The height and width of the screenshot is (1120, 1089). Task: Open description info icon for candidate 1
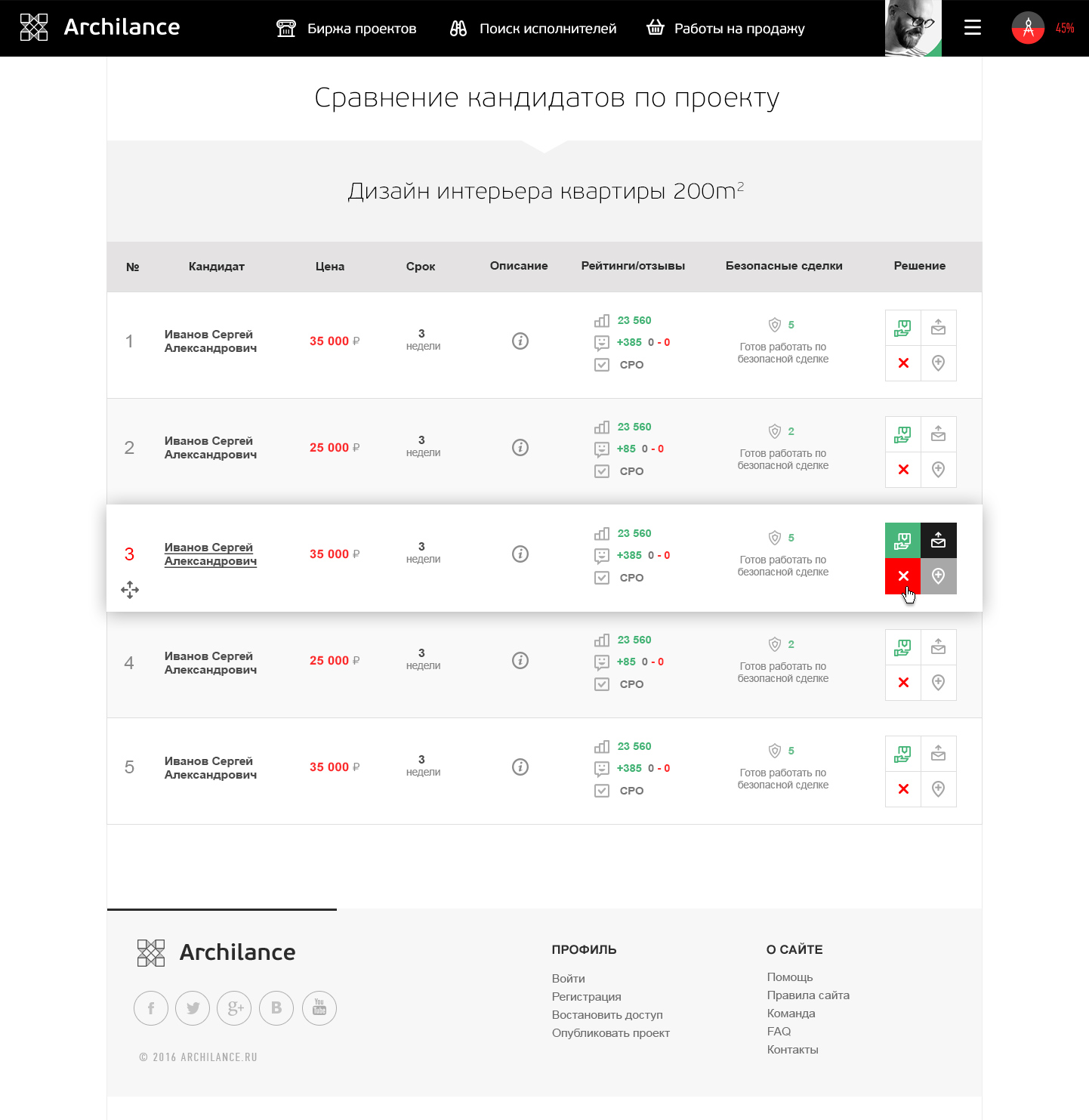pos(520,341)
